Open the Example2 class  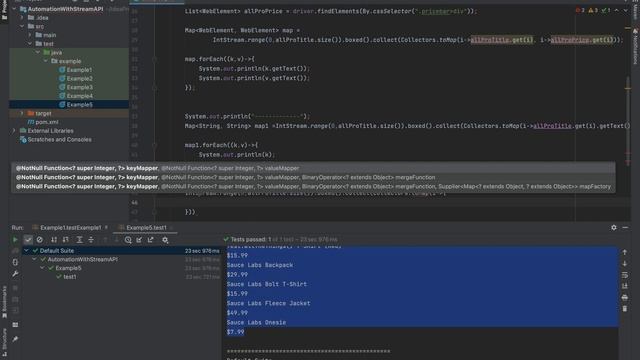[80, 78]
